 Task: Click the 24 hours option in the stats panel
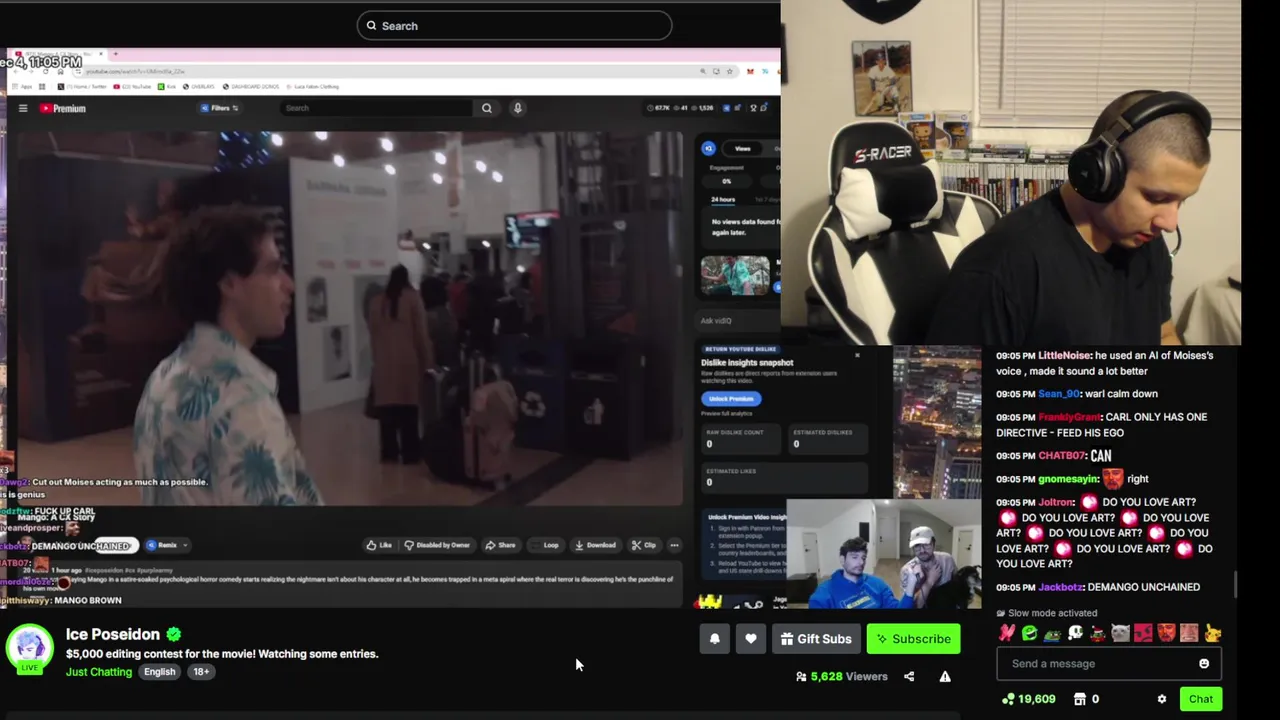pyautogui.click(x=723, y=200)
